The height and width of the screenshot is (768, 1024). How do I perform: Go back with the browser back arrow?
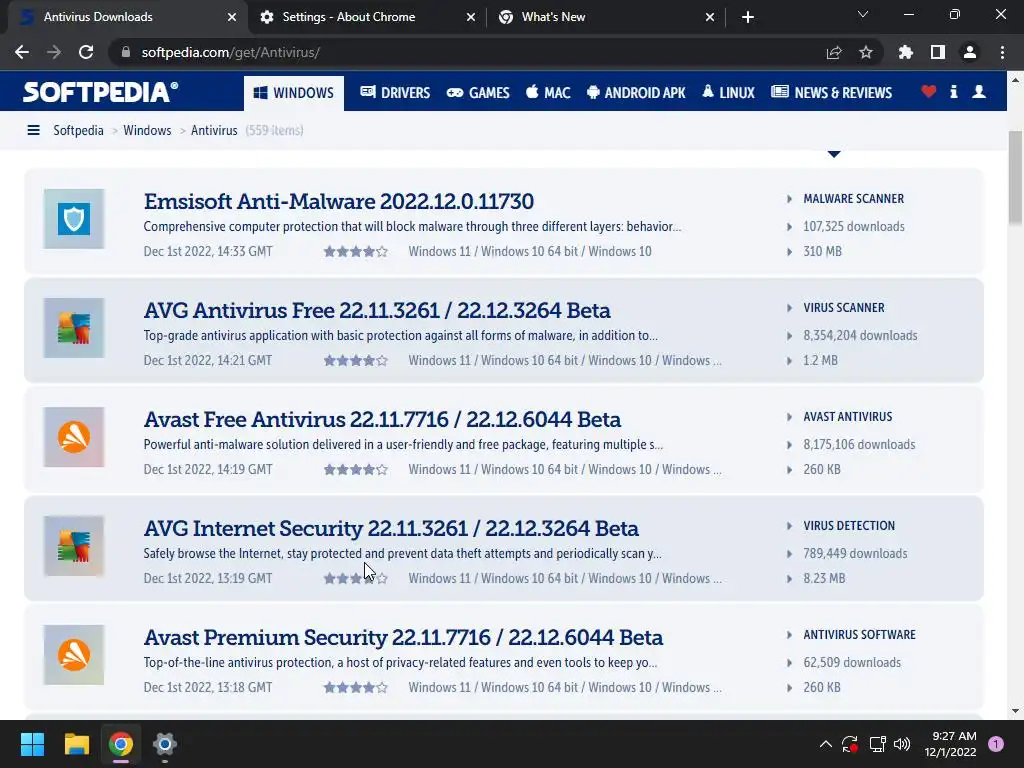pyautogui.click(x=22, y=52)
